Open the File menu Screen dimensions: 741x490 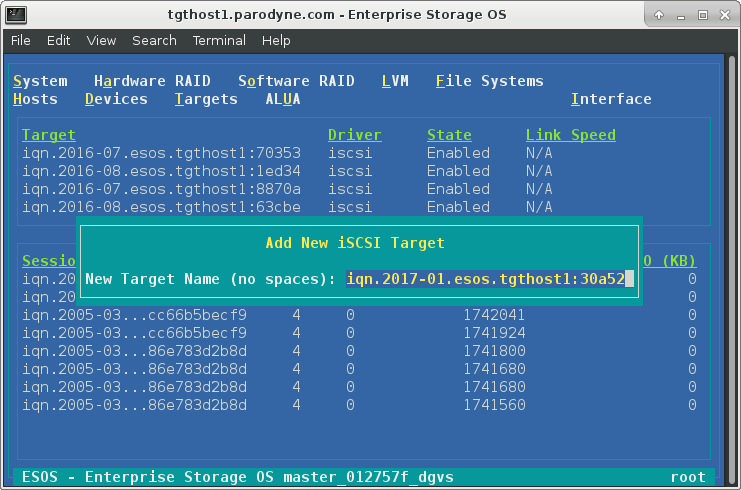pyautogui.click(x=21, y=41)
